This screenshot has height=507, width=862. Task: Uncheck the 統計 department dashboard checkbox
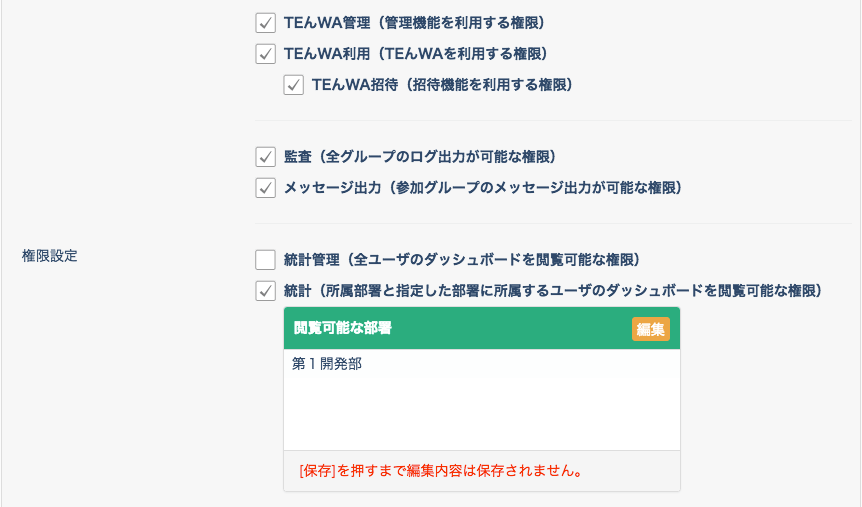tap(266, 290)
